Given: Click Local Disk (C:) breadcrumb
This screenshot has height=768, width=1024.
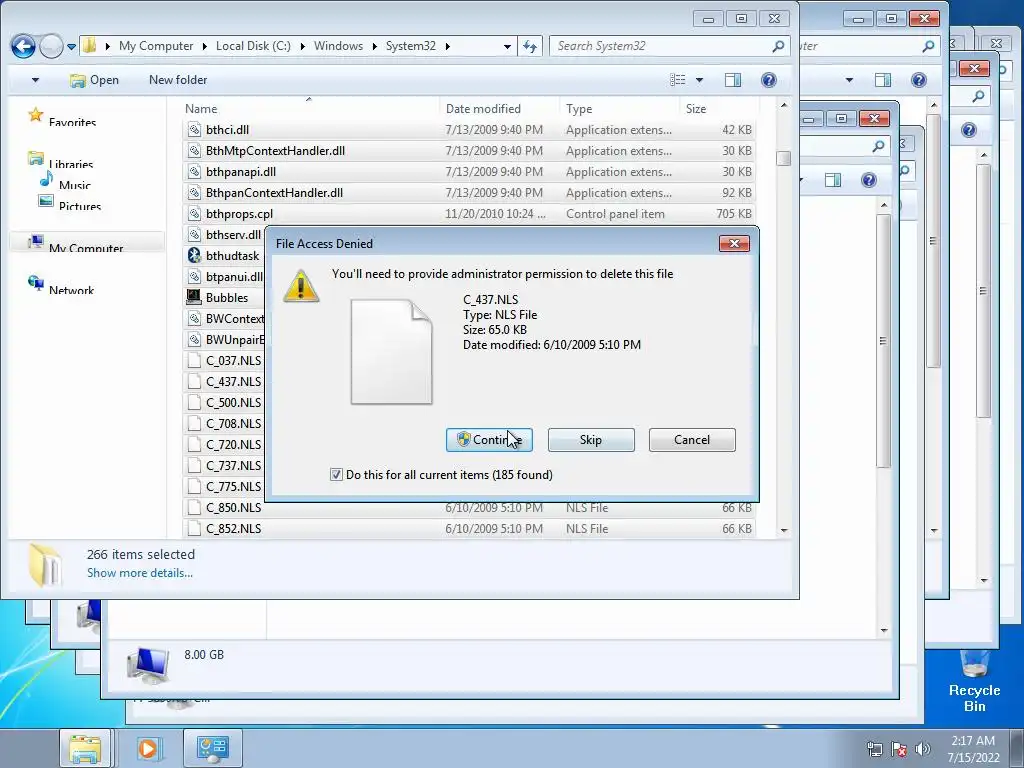Looking at the screenshot, I should (x=253, y=46).
